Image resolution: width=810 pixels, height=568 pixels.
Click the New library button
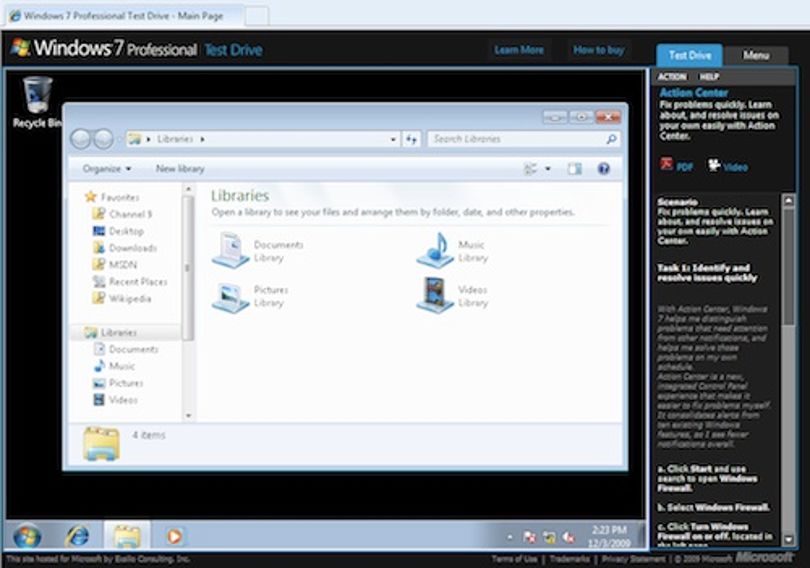(180, 169)
